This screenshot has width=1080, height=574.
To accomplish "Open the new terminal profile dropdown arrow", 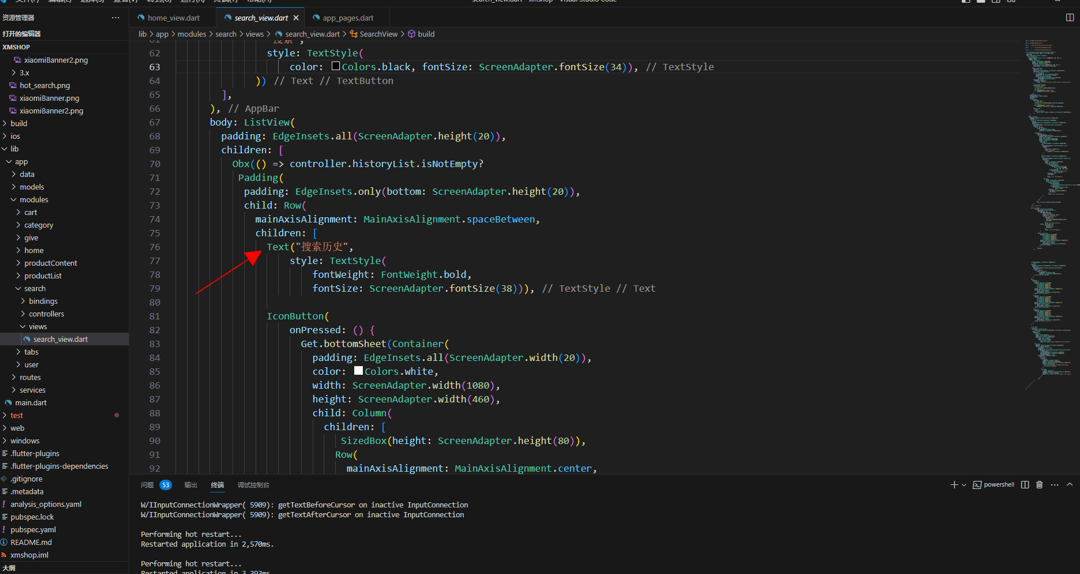I will 964,485.
